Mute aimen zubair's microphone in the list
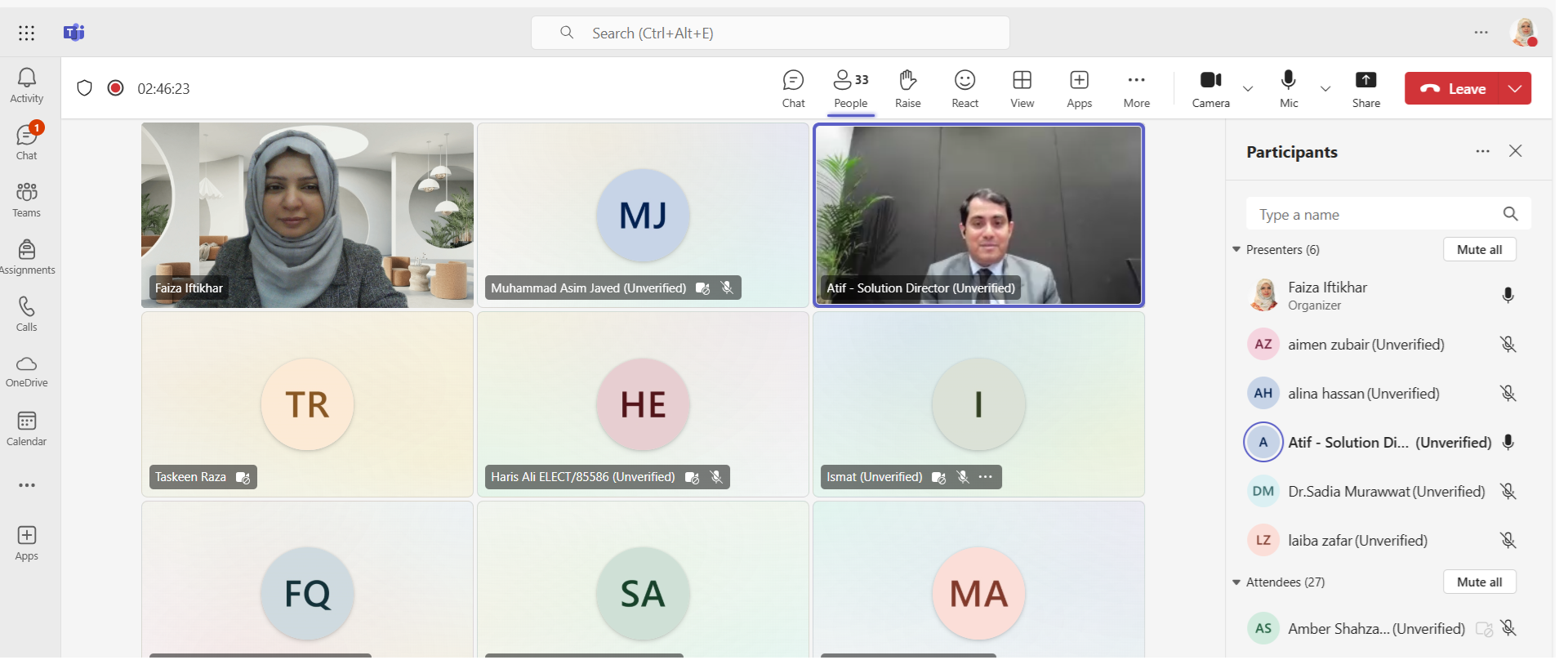This screenshot has width=1568, height=660. coord(1508,345)
